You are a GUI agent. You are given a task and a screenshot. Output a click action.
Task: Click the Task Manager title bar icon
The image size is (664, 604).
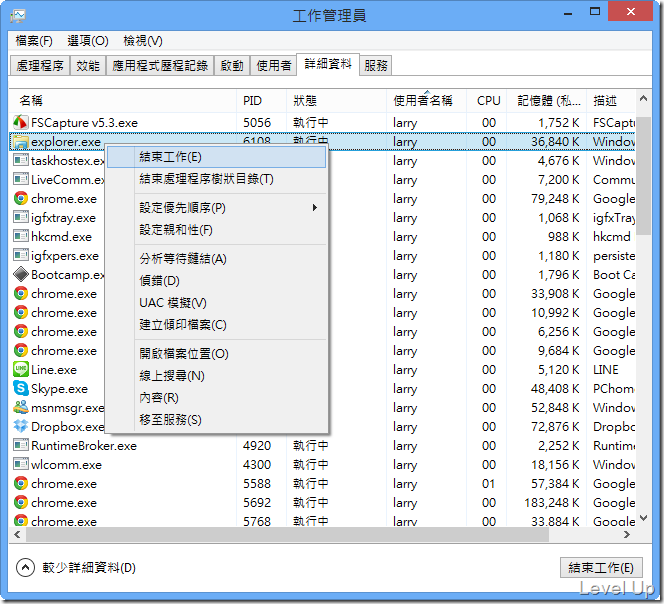point(18,16)
